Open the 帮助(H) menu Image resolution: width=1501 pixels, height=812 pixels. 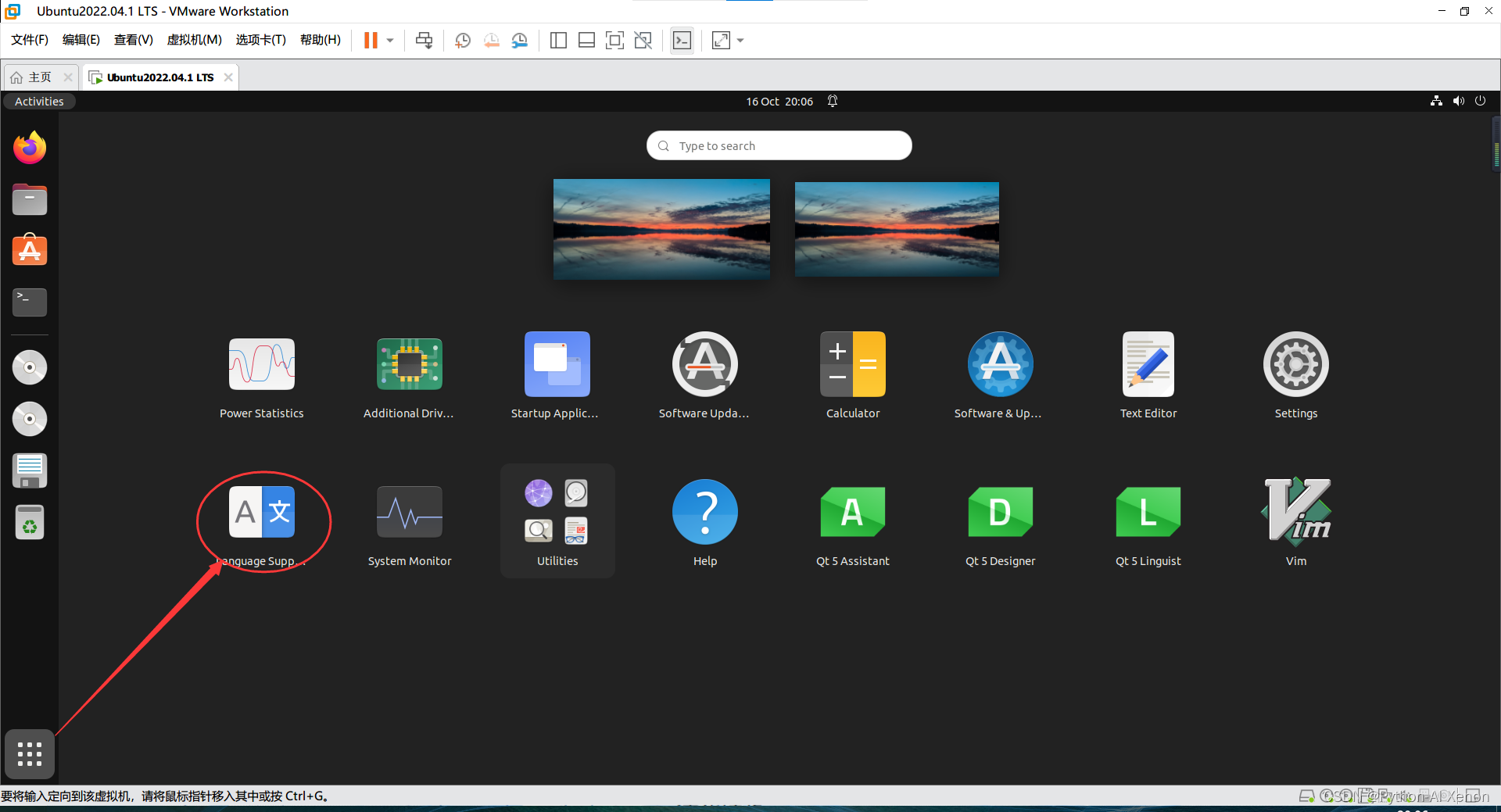point(321,40)
